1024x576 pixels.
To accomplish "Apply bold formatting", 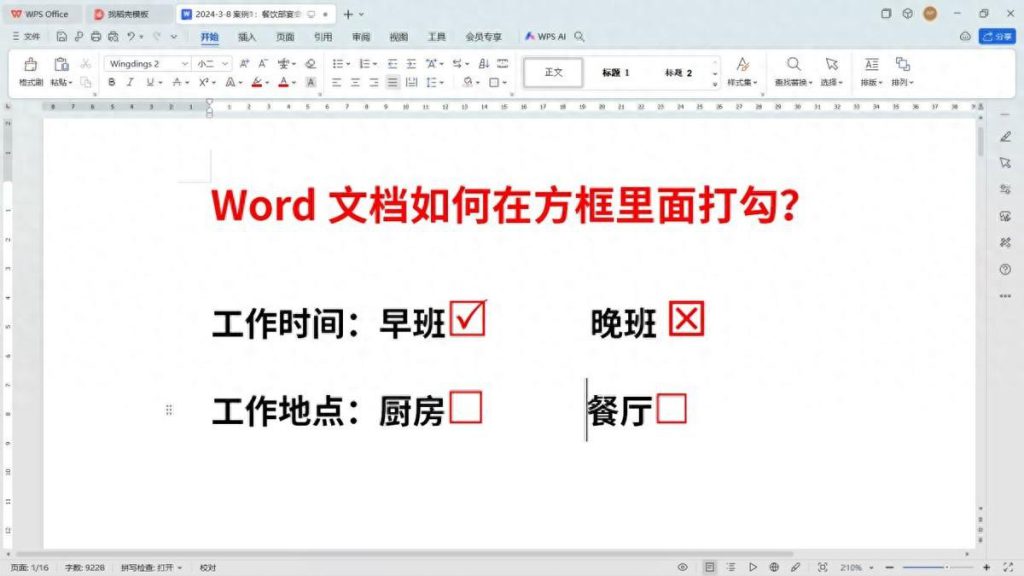I will point(110,81).
